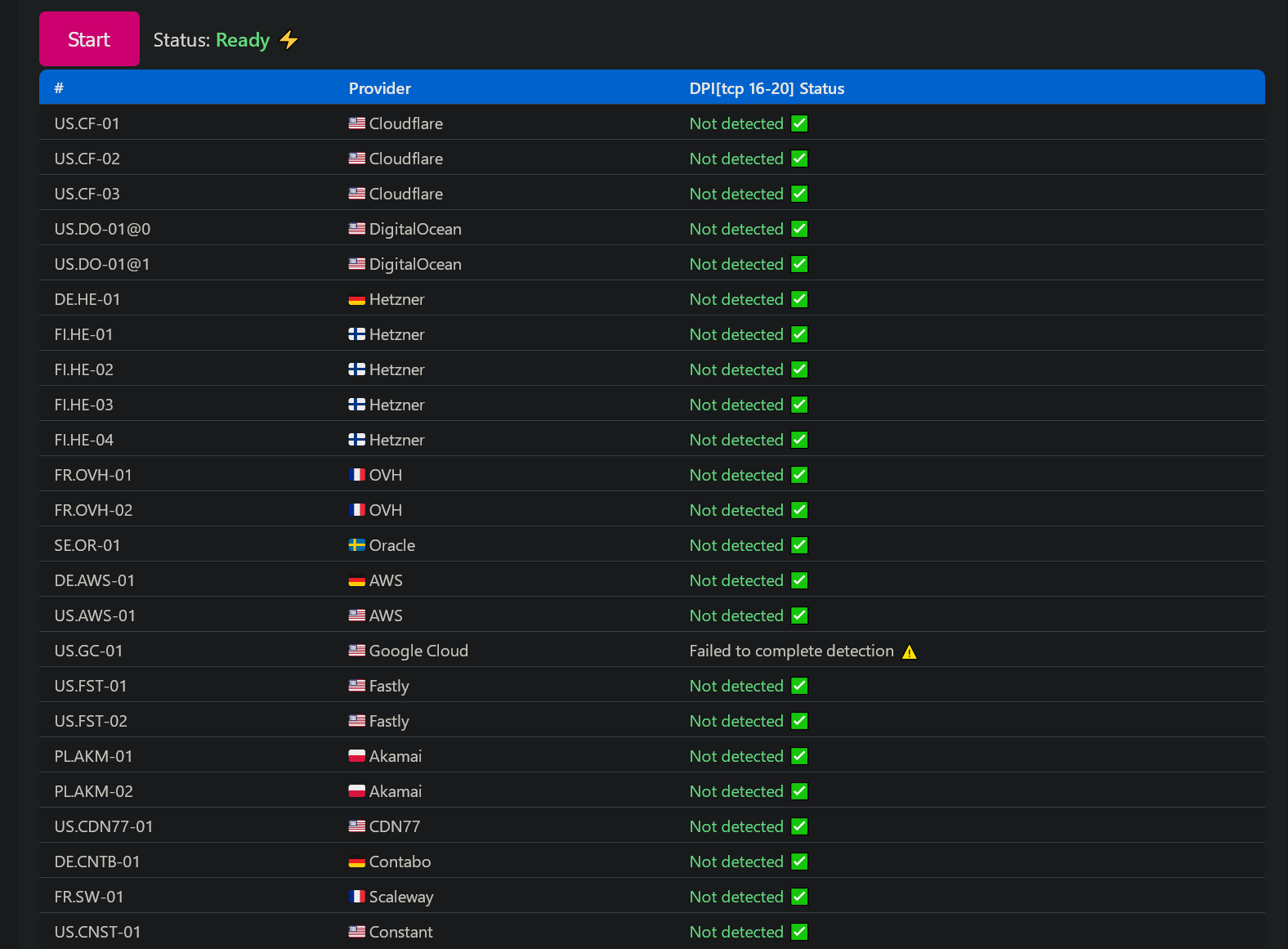Click the green checkmark icon in row SE.OR-01
Screen dimensions: 1288x949
pyautogui.click(x=799, y=545)
